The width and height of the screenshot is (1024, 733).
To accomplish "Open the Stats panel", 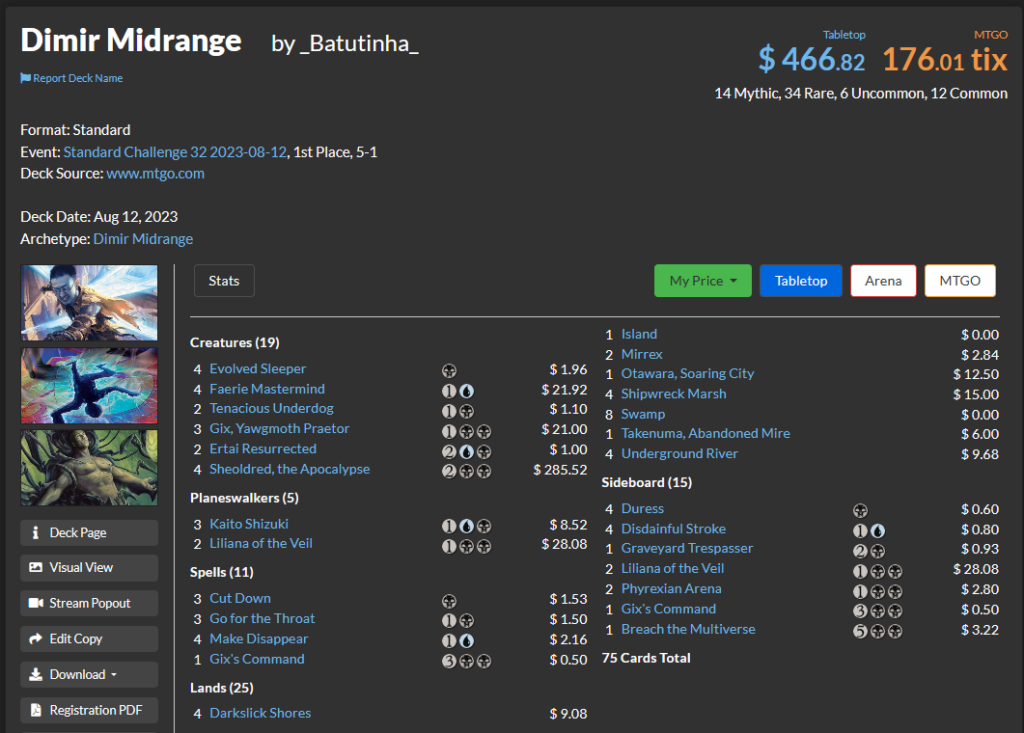I will tap(224, 281).
